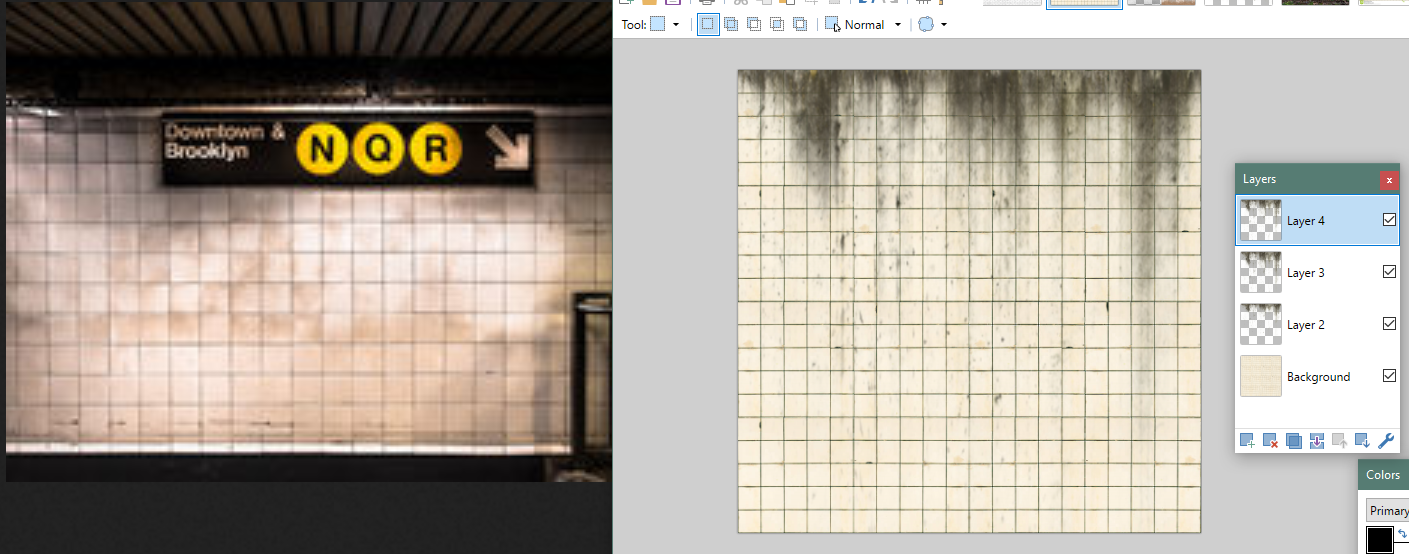Click the Background layer thumbnail

click(1261, 376)
